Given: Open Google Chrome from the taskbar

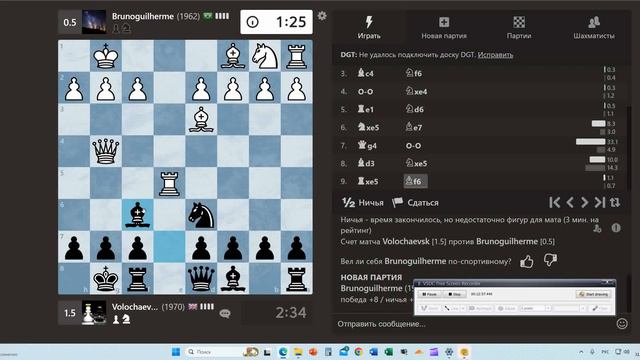Looking at the screenshot, I should [x=358, y=352].
